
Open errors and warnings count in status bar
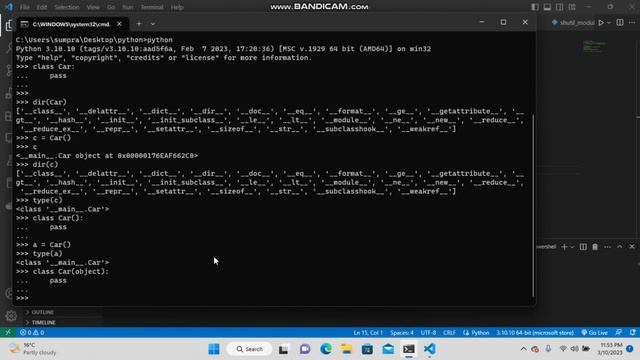pos(32,332)
